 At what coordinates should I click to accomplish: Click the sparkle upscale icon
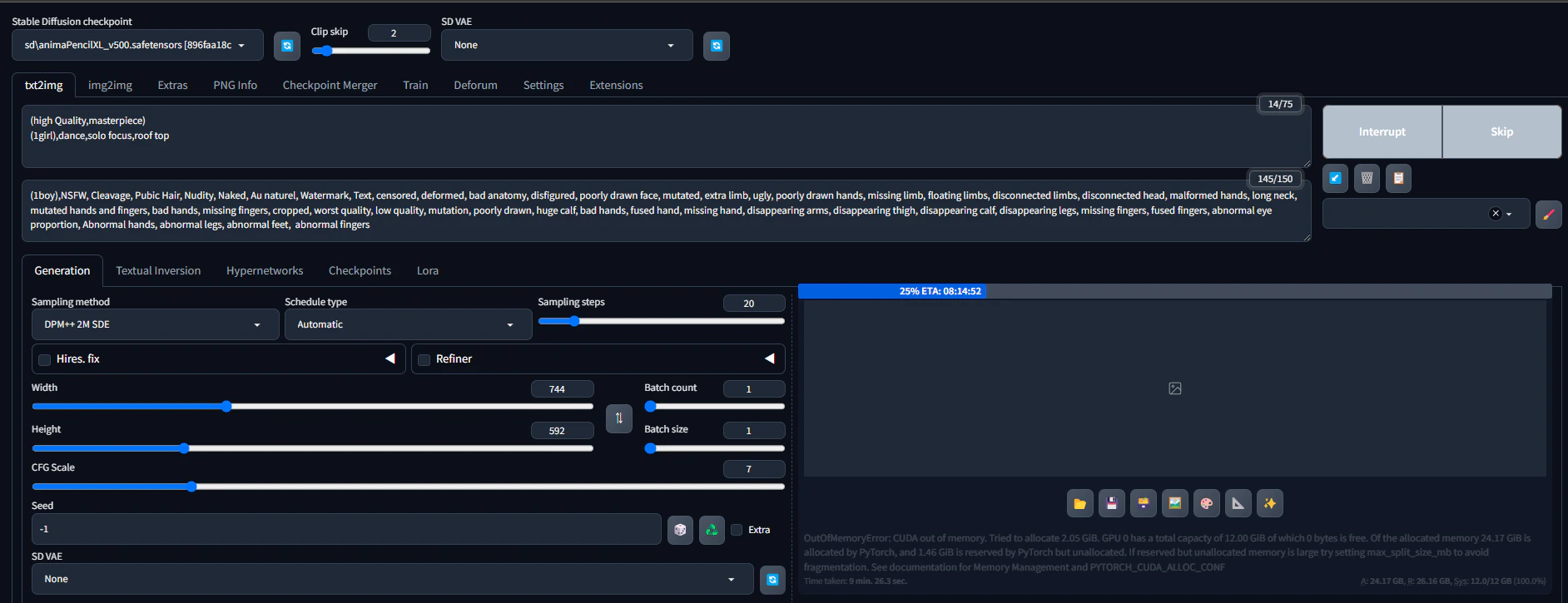coord(1270,503)
